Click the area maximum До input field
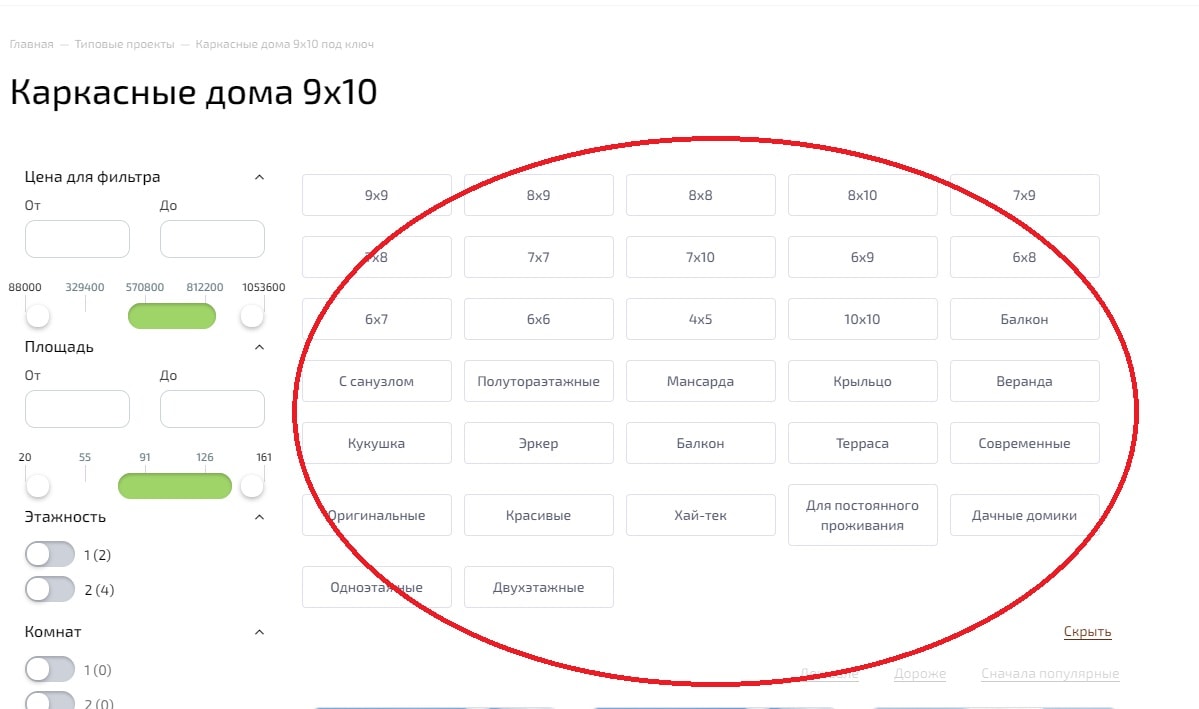This screenshot has height=709, width=1199. 212,409
